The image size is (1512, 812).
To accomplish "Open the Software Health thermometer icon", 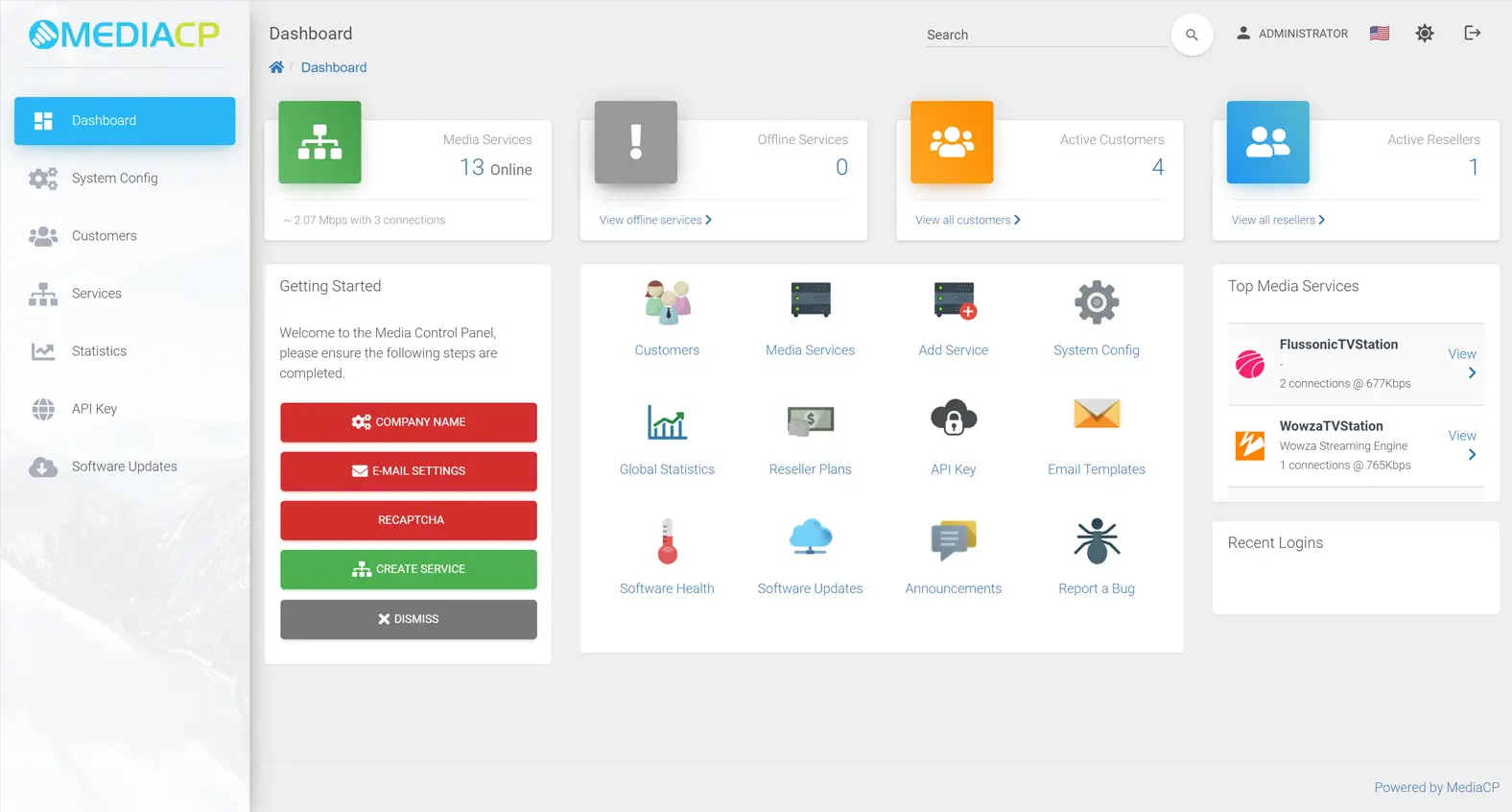I will pos(667,541).
